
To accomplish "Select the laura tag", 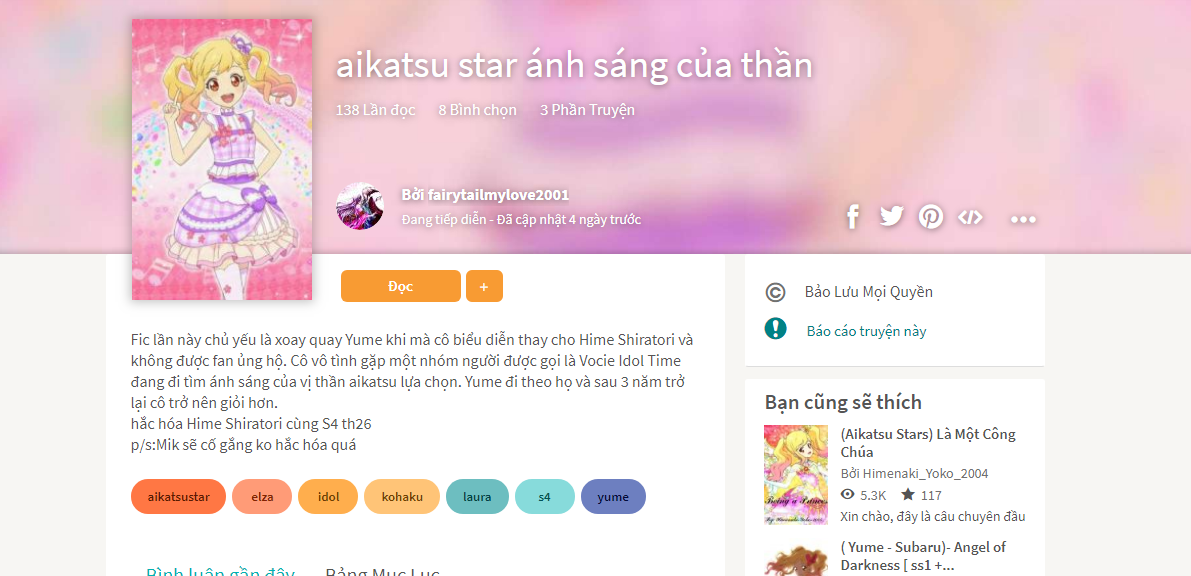I will pos(477,497).
